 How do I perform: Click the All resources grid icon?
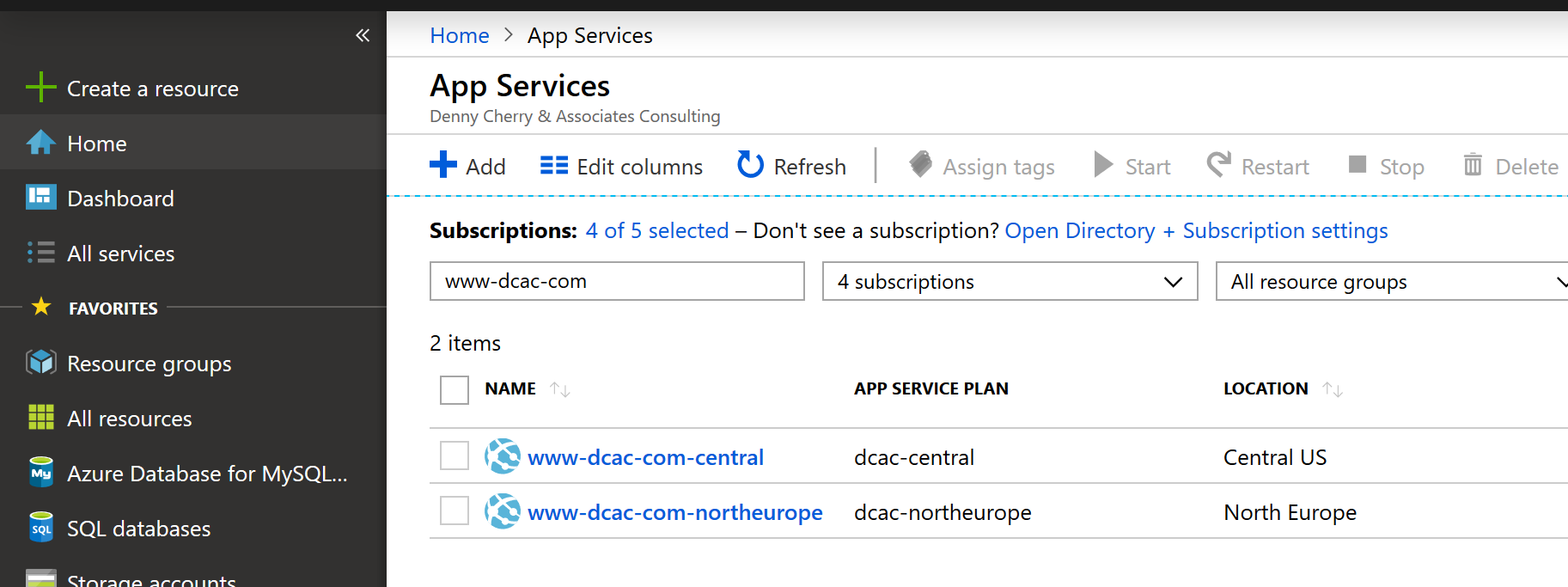point(40,417)
